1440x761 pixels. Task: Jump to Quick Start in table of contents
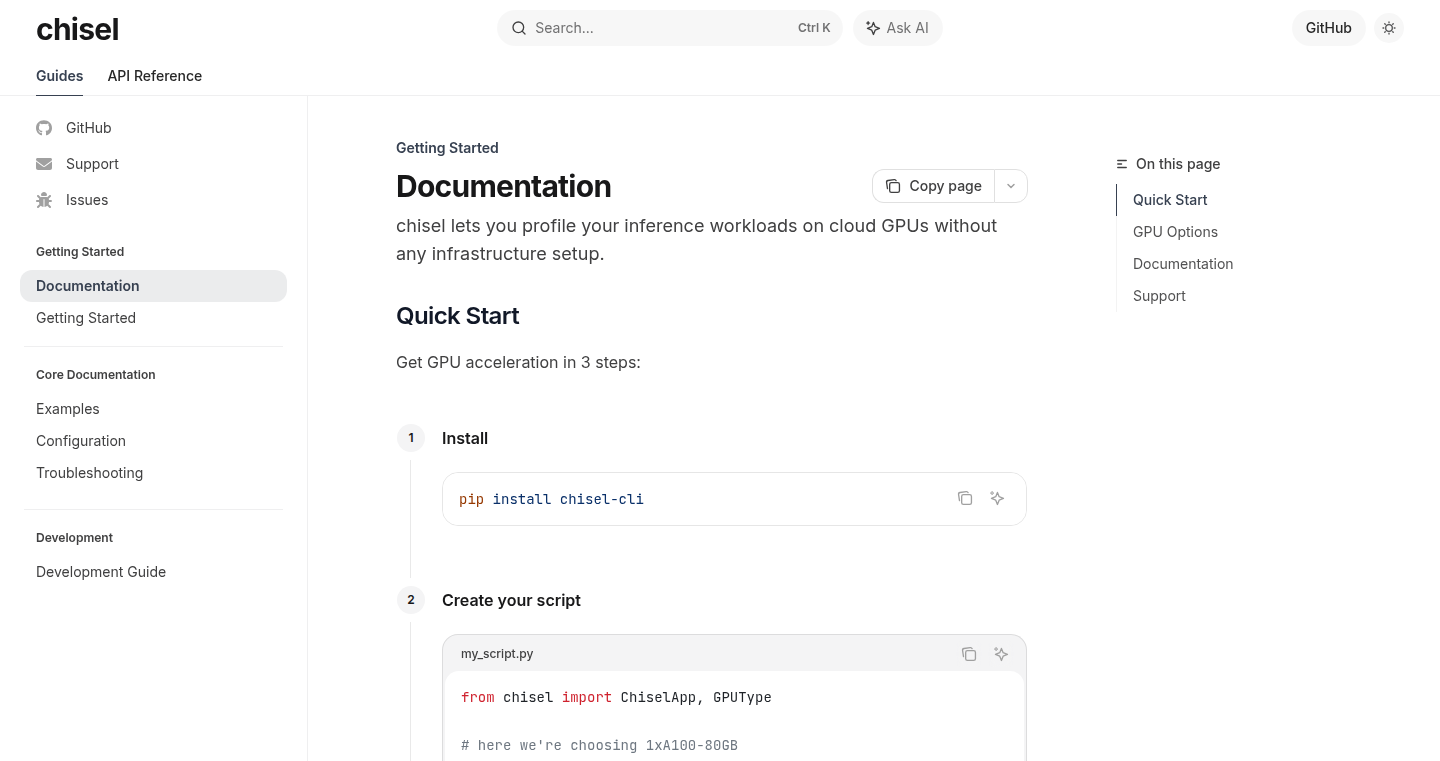pyautogui.click(x=1170, y=200)
